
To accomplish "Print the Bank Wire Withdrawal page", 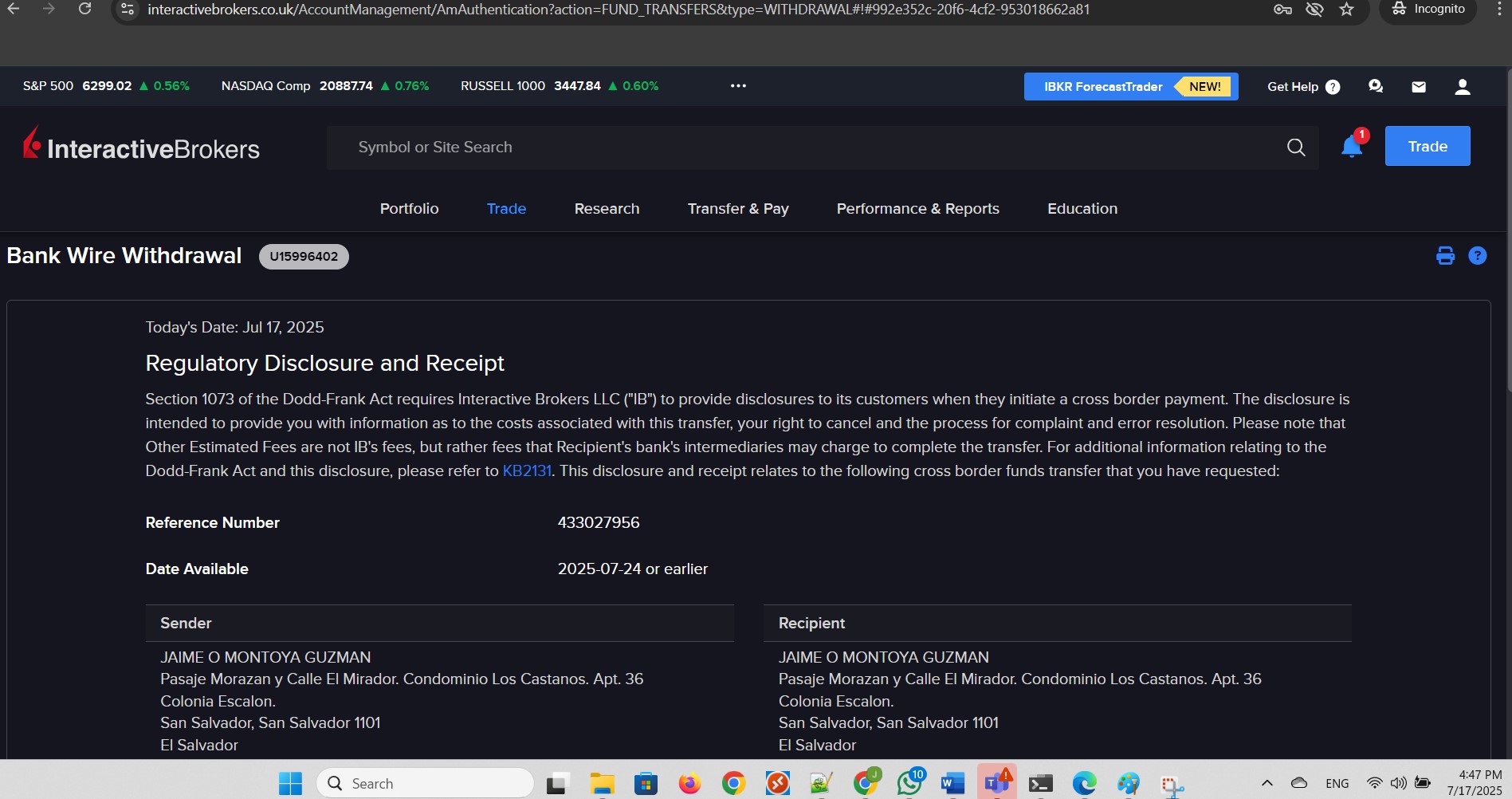I will 1445,256.
